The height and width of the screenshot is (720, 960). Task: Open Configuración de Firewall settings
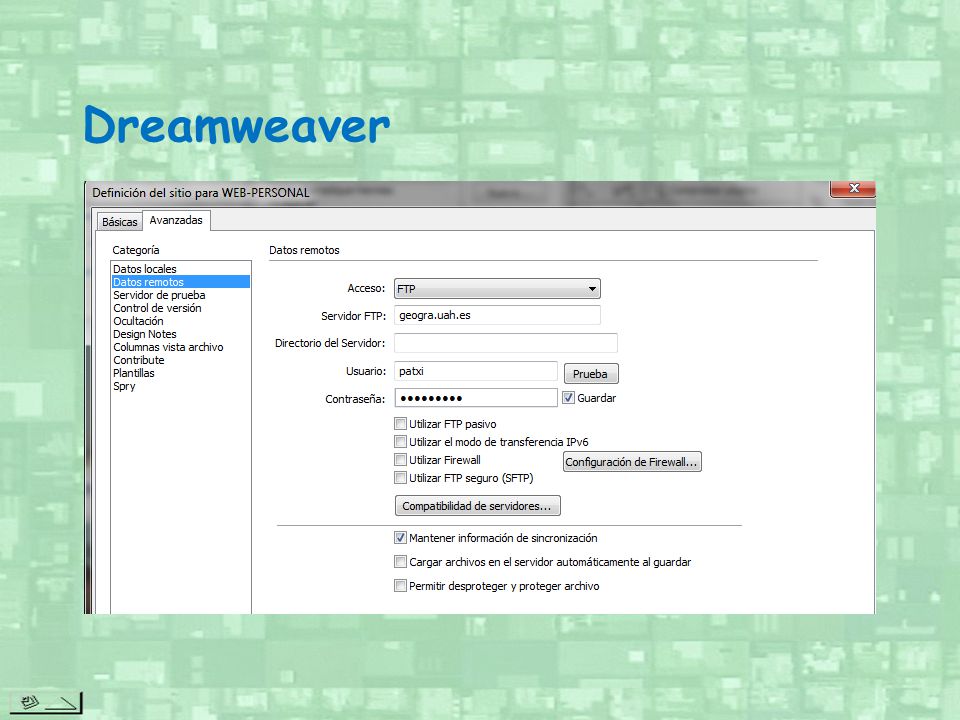632,462
